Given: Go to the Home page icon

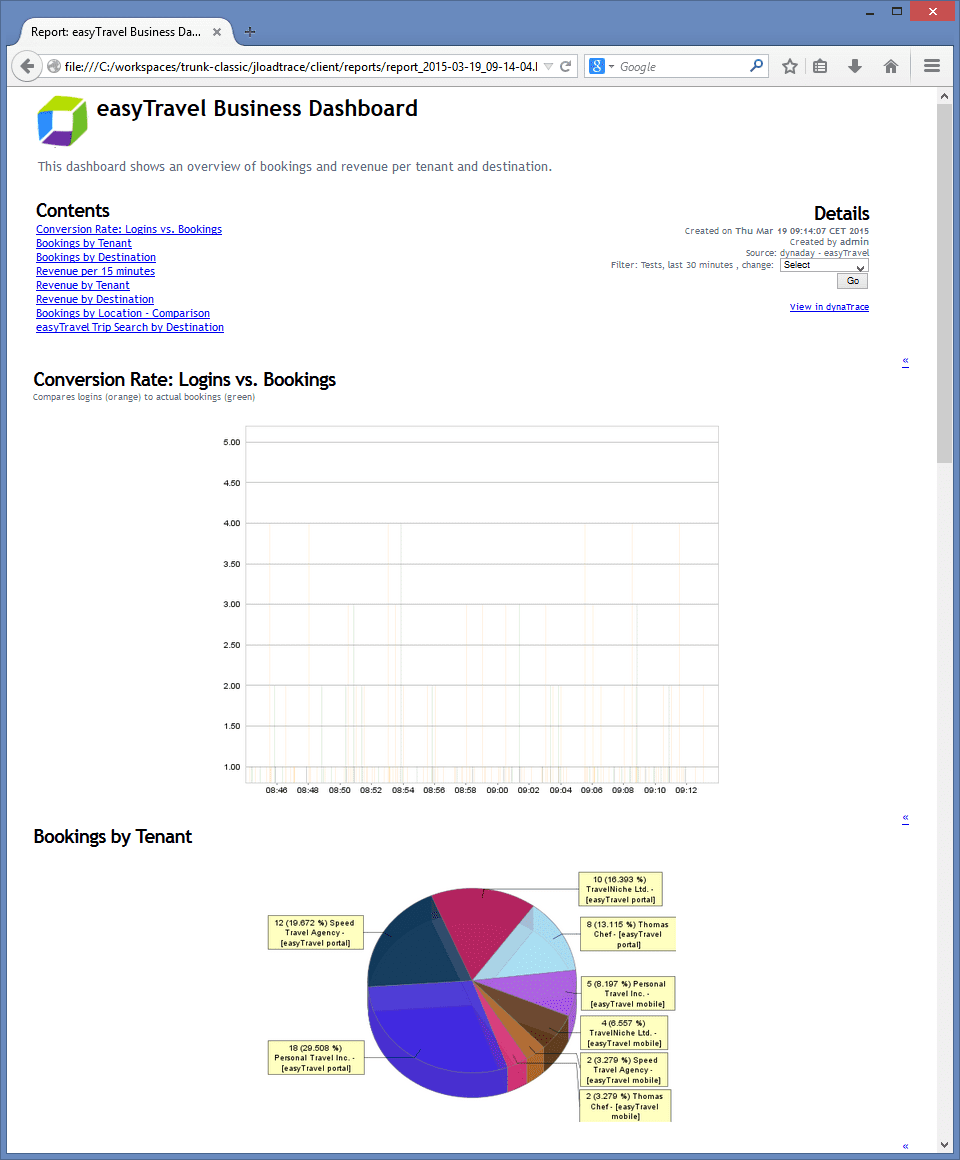Looking at the screenshot, I should click(x=890, y=67).
